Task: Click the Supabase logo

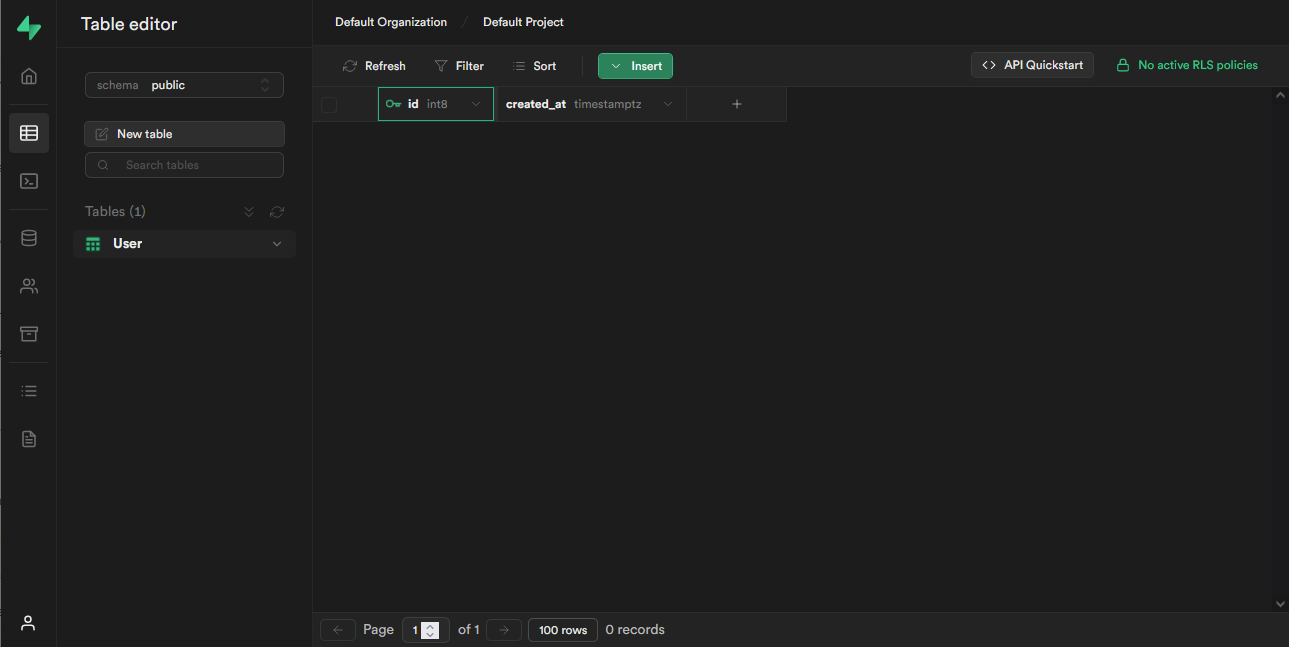Action: point(28,27)
